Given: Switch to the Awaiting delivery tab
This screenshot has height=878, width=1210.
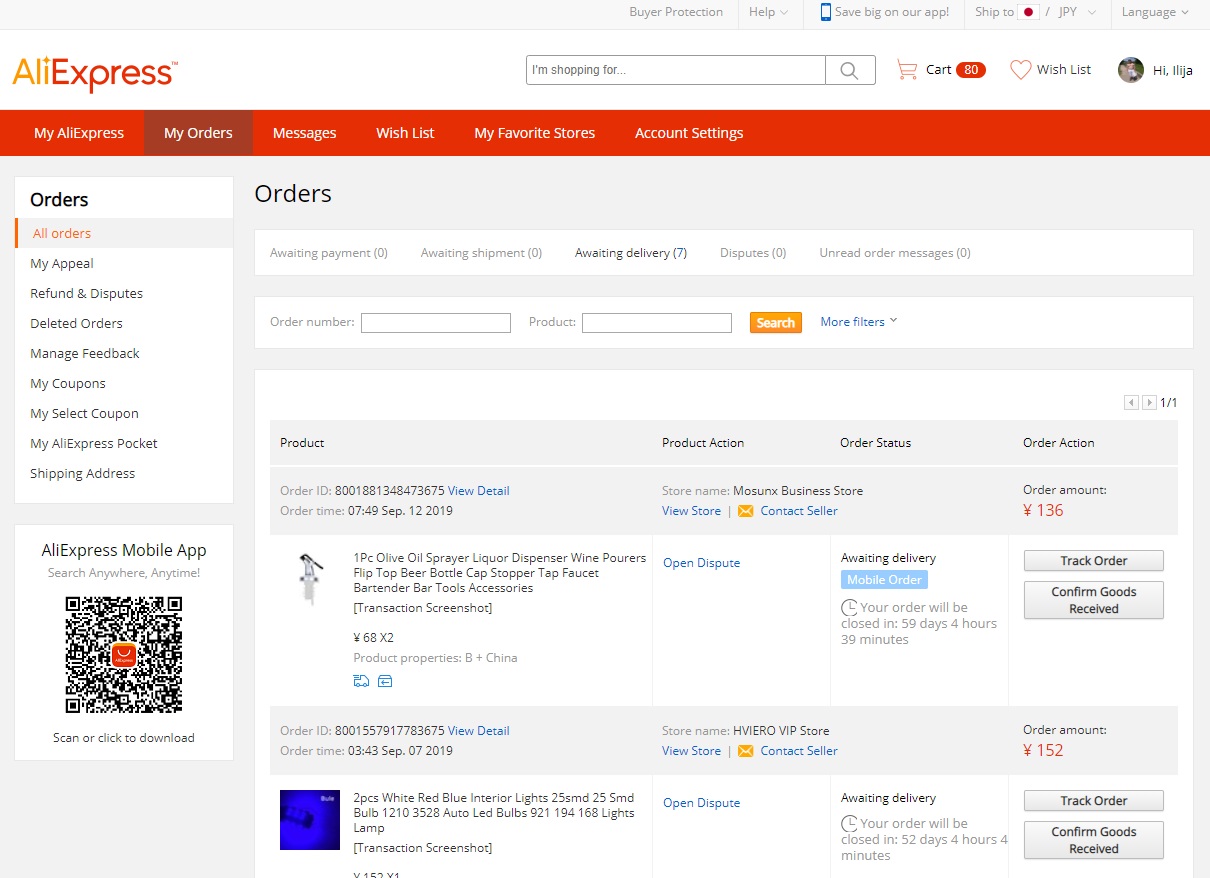Looking at the screenshot, I should coord(630,252).
